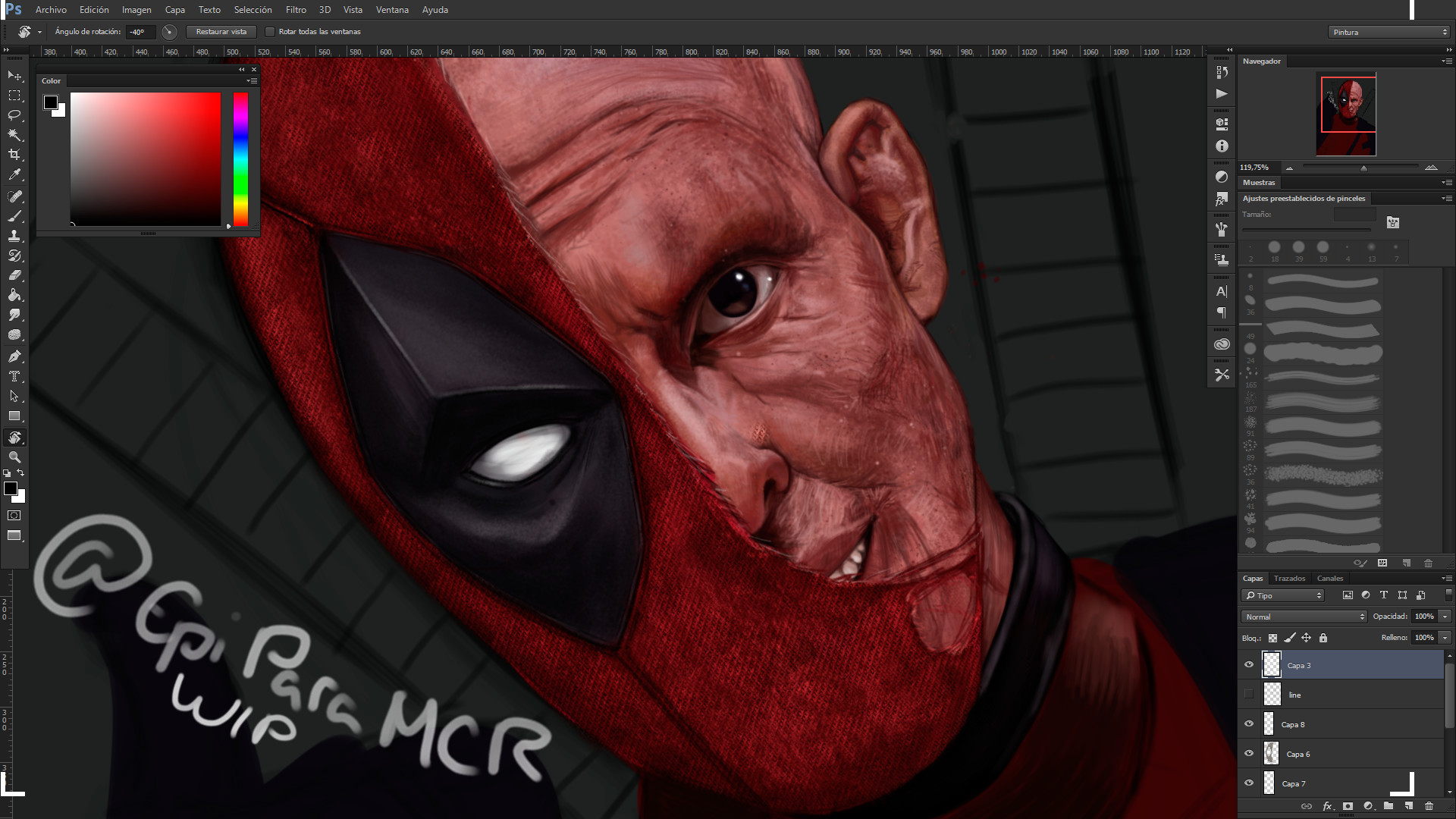1456x819 pixels.
Task: Create a new layer in Capas panel
Action: [x=1408, y=806]
